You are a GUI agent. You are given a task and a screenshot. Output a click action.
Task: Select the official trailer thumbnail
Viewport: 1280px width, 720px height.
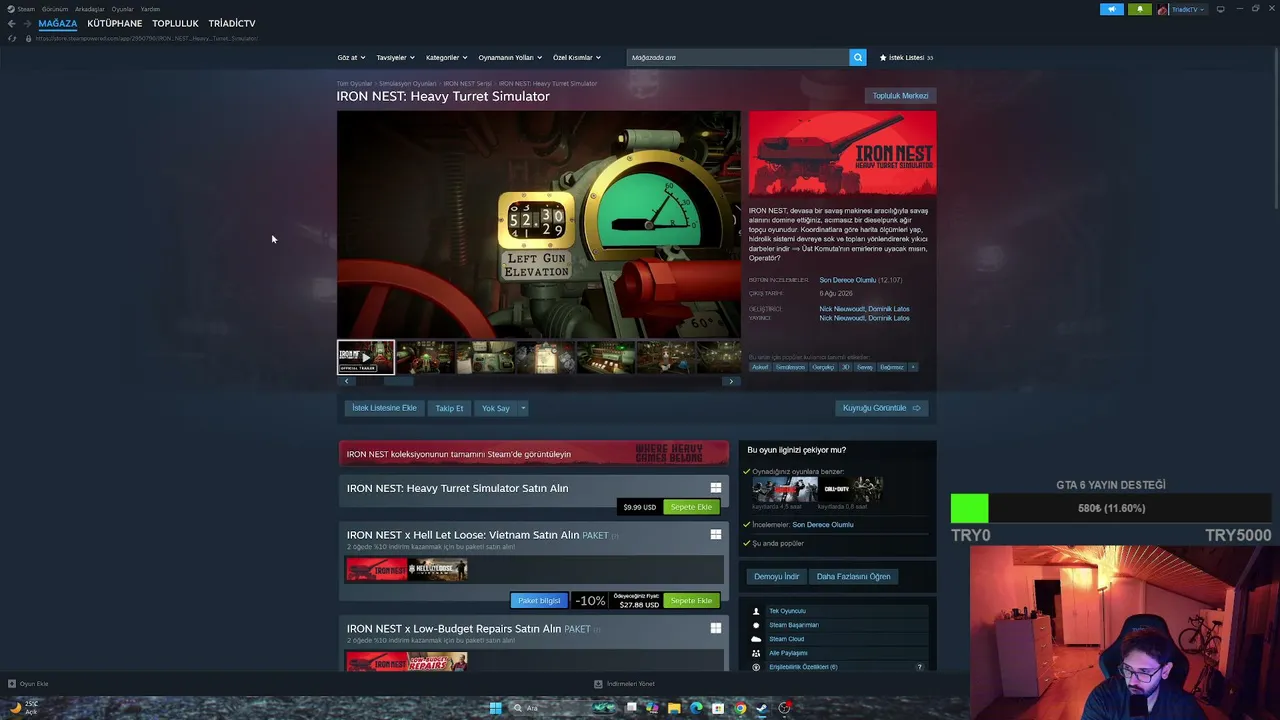pos(366,357)
